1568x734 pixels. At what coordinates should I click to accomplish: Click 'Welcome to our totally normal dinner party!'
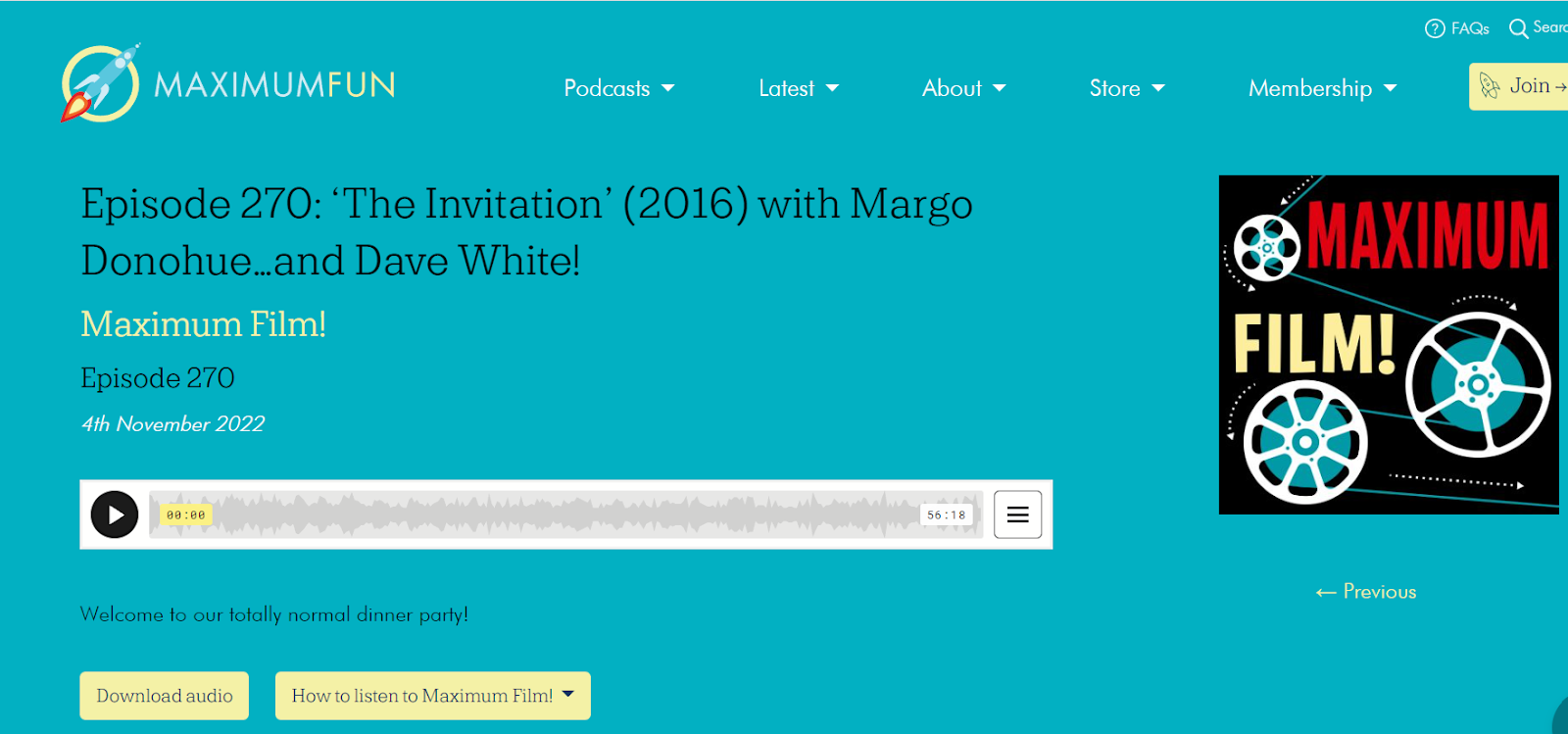click(274, 614)
